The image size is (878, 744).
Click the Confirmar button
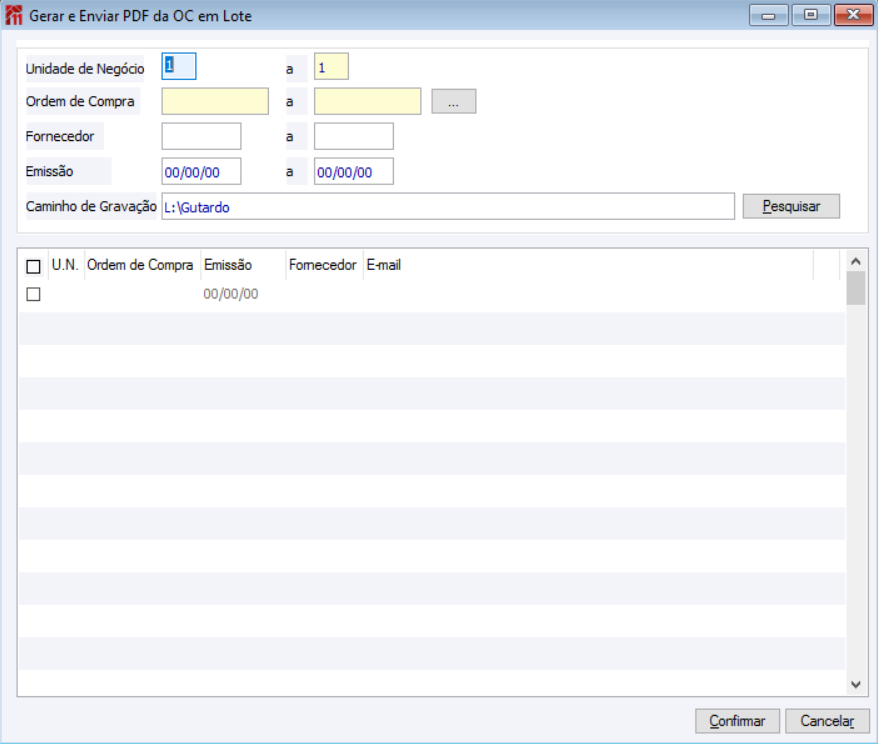tap(737, 721)
